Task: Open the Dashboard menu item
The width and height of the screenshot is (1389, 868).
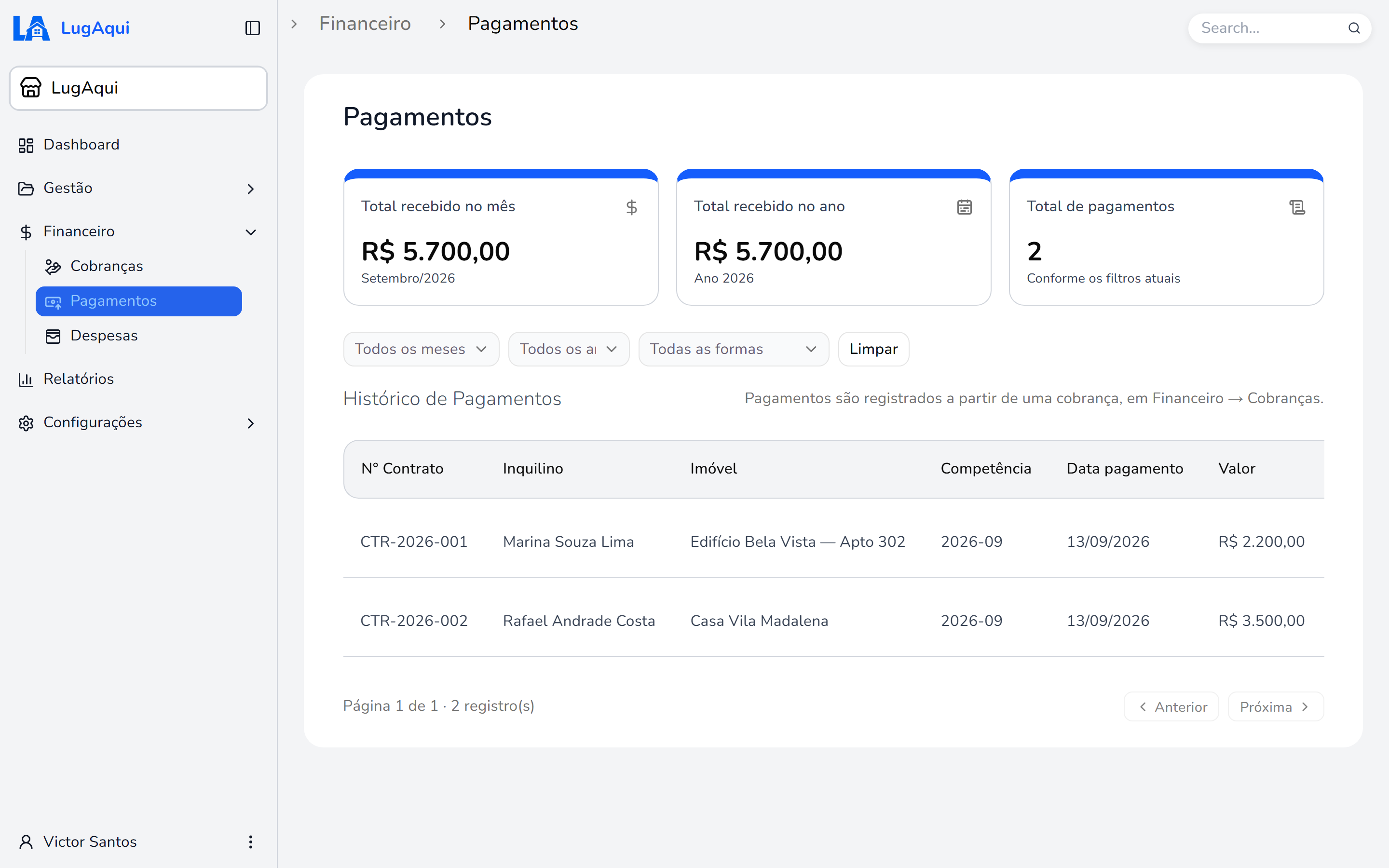Action: pyautogui.click(x=138, y=145)
